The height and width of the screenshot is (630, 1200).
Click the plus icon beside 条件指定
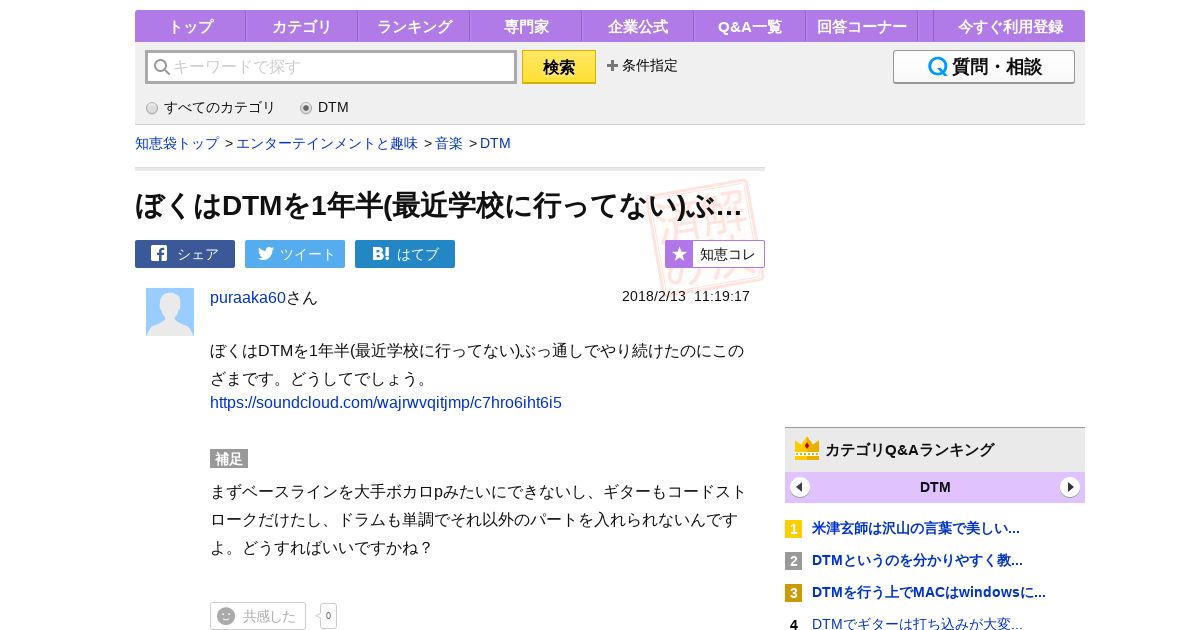coord(612,65)
